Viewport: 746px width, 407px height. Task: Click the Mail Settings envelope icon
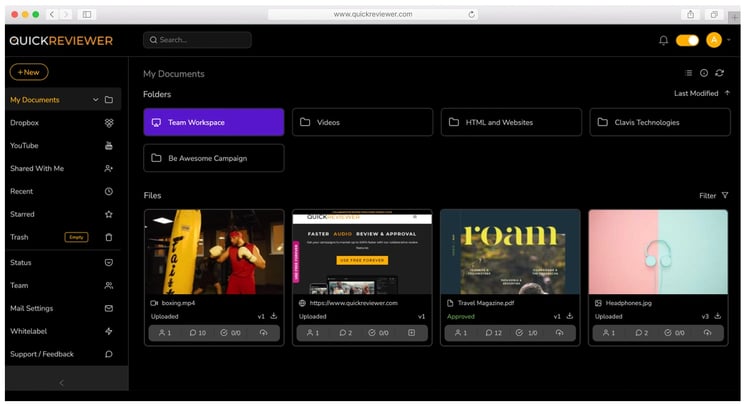[x=109, y=308]
